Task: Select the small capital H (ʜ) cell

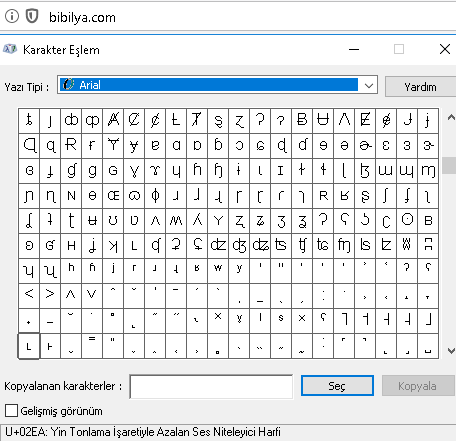Action: 71,246
